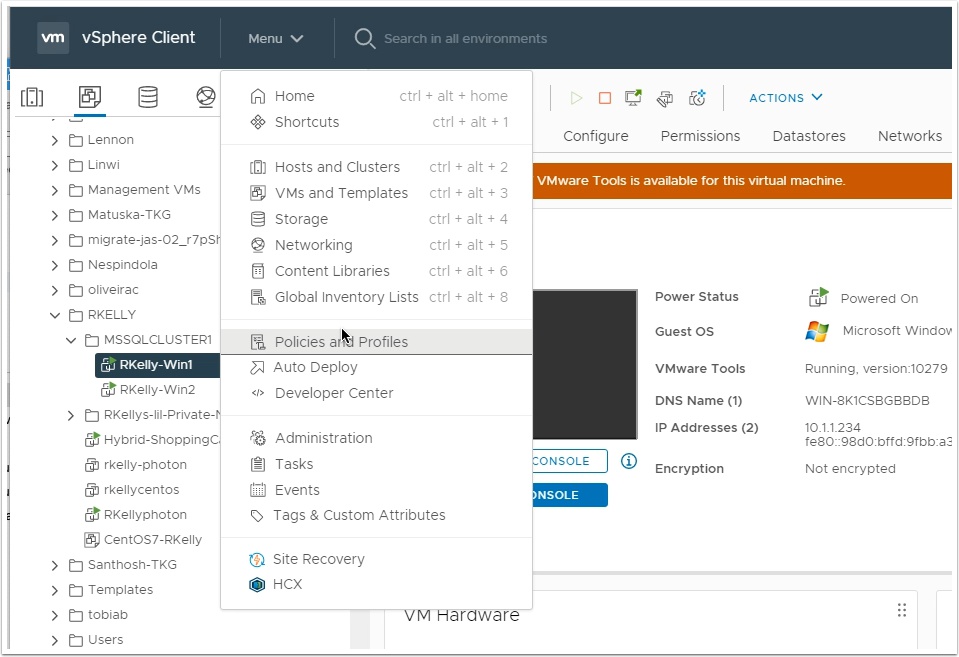
Task: Switch to the Permissions tab
Action: pyautogui.click(x=700, y=136)
